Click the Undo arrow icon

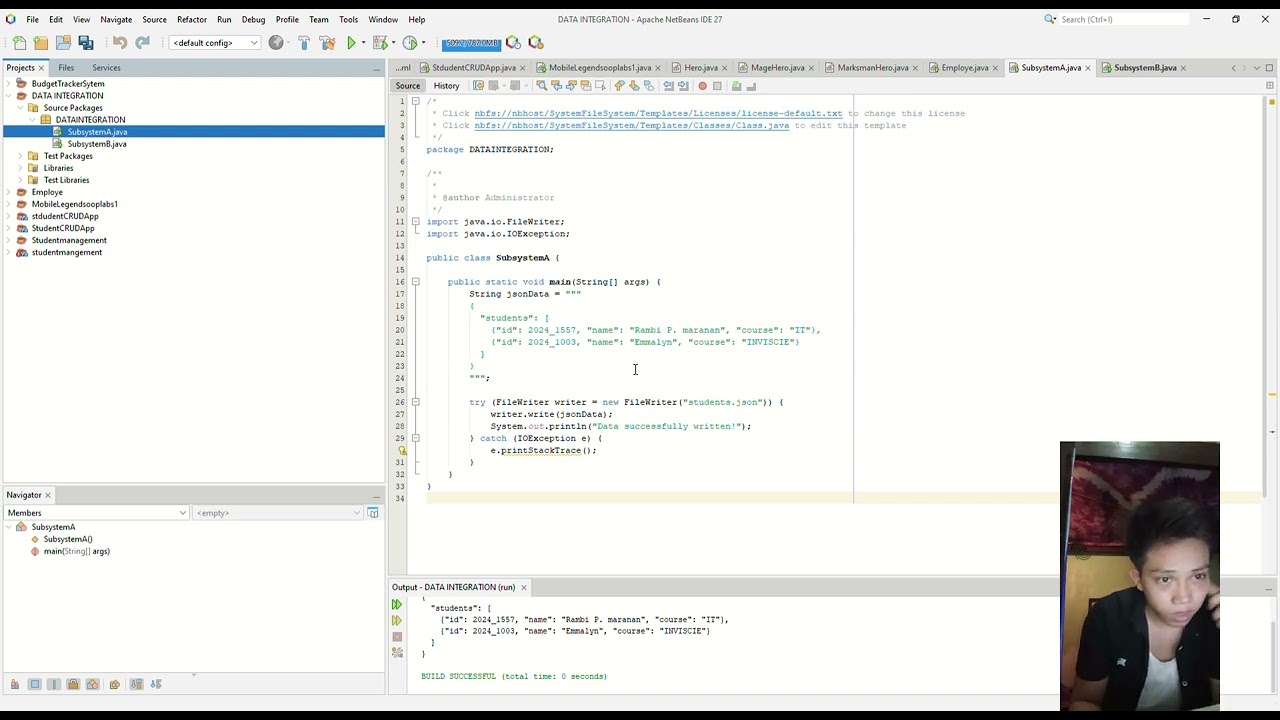pos(120,43)
